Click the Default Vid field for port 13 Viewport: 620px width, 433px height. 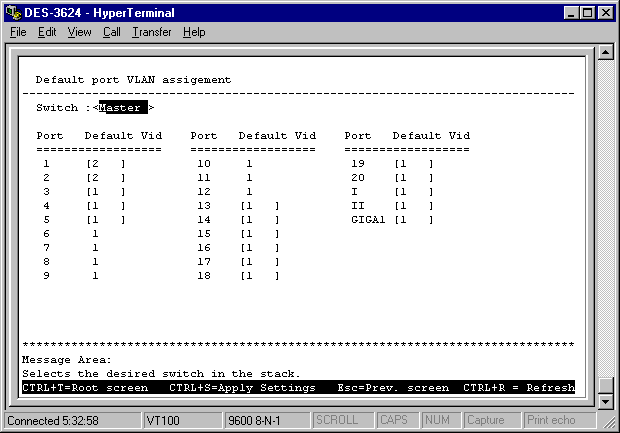click(259, 205)
